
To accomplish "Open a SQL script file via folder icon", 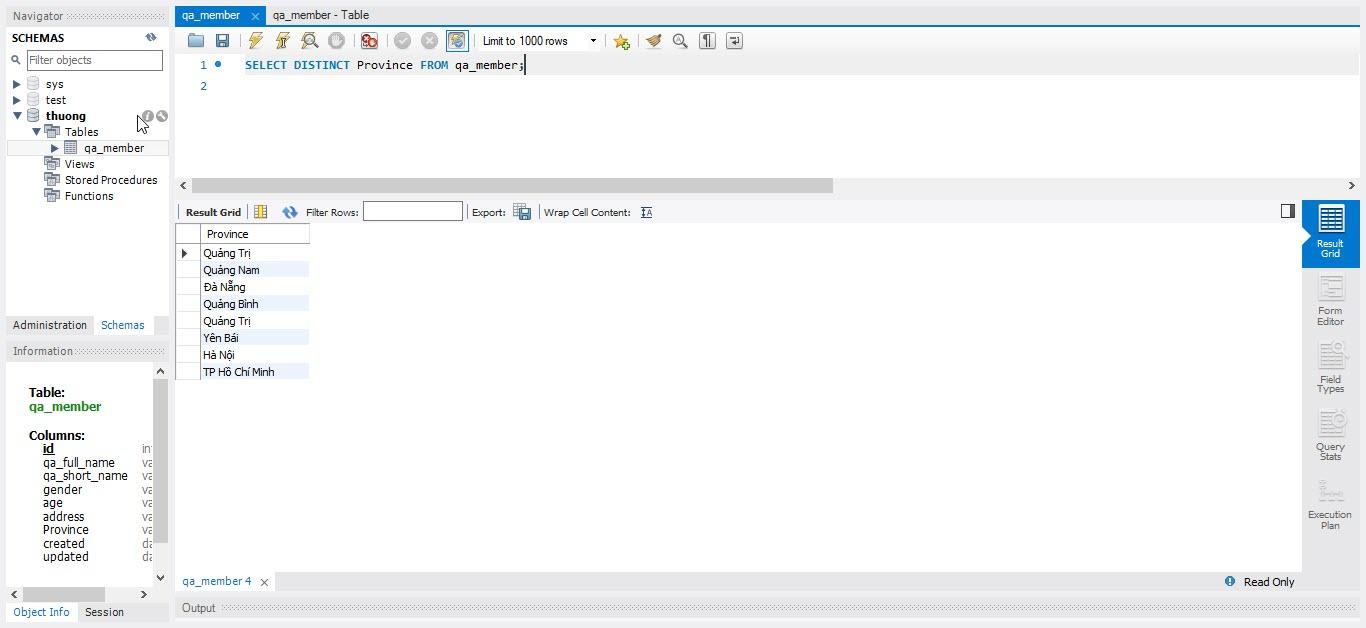I will [x=196, y=41].
